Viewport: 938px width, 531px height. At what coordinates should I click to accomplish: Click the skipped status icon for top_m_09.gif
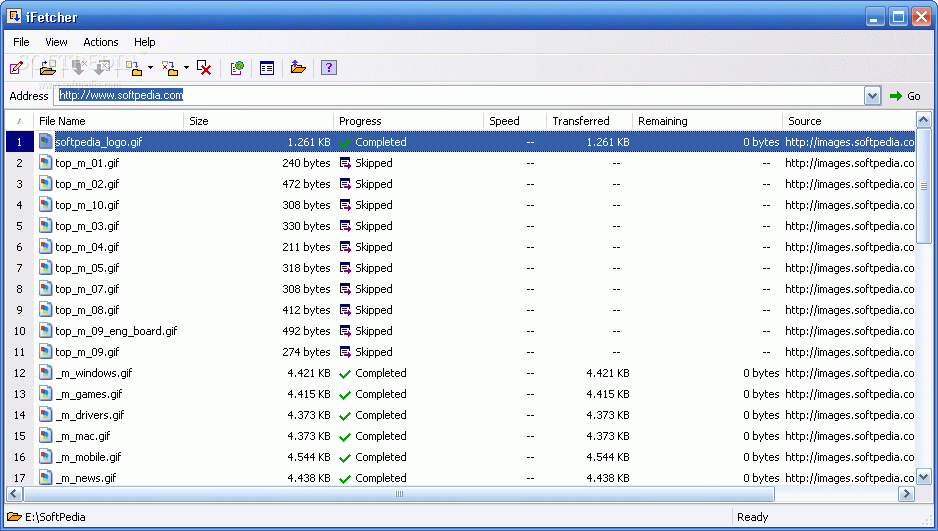(x=345, y=352)
